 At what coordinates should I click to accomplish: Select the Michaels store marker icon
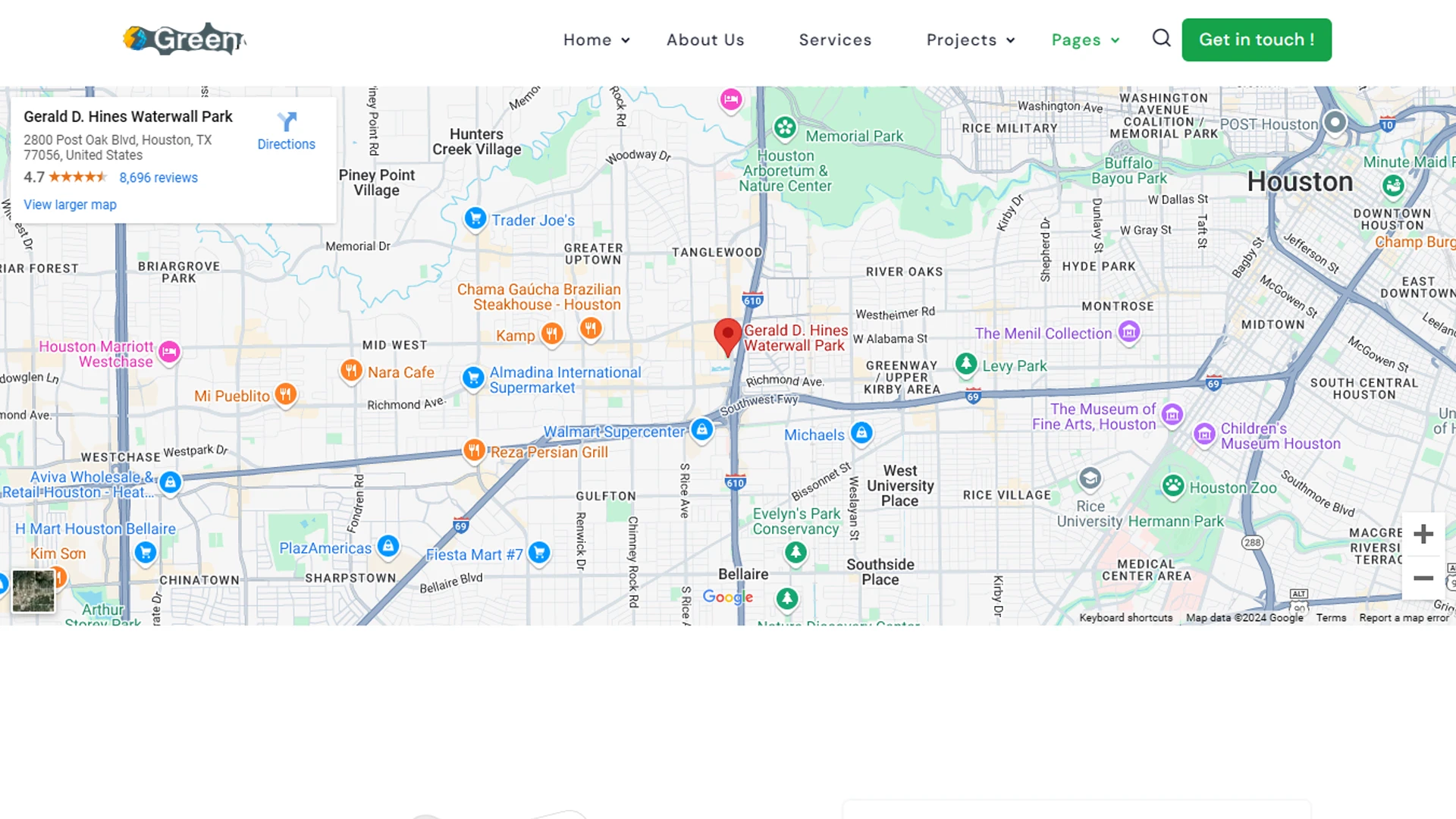[861, 434]
